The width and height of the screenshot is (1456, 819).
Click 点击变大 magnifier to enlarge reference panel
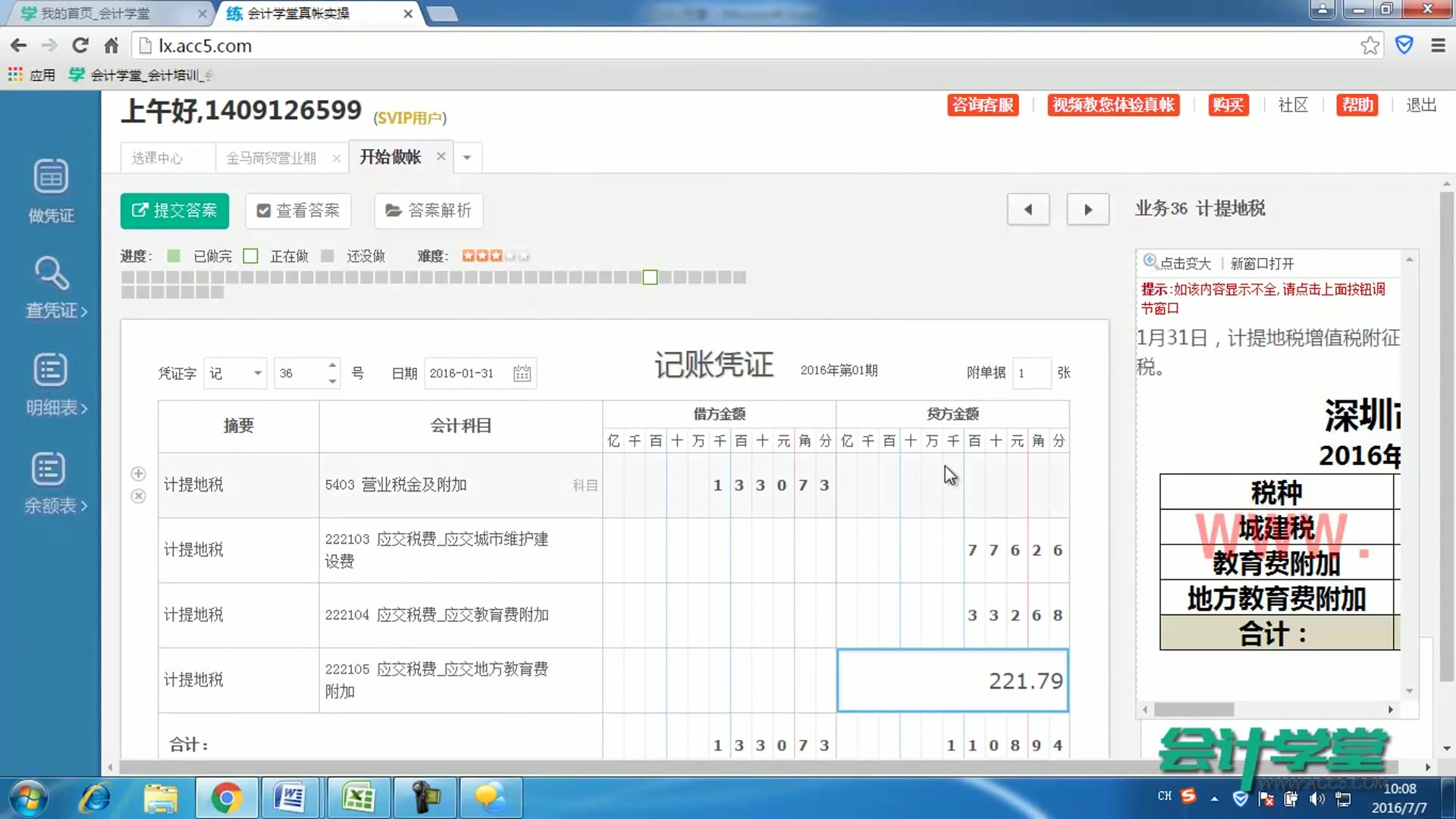(1175, 263)
